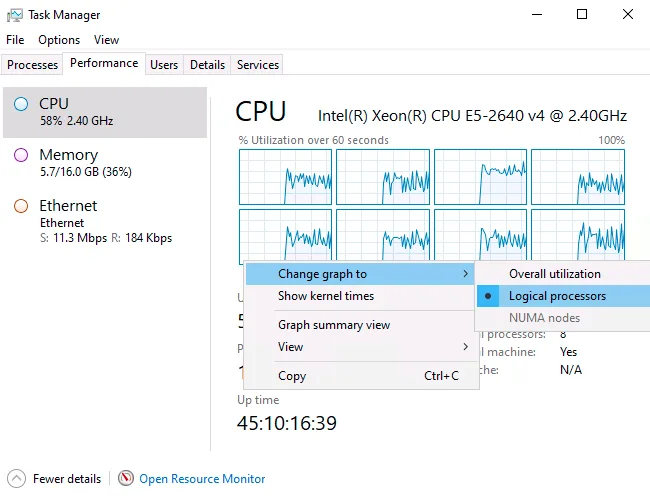
Task: Select the Ethernet circle icon in sidebar
Action: click(21, 206)
